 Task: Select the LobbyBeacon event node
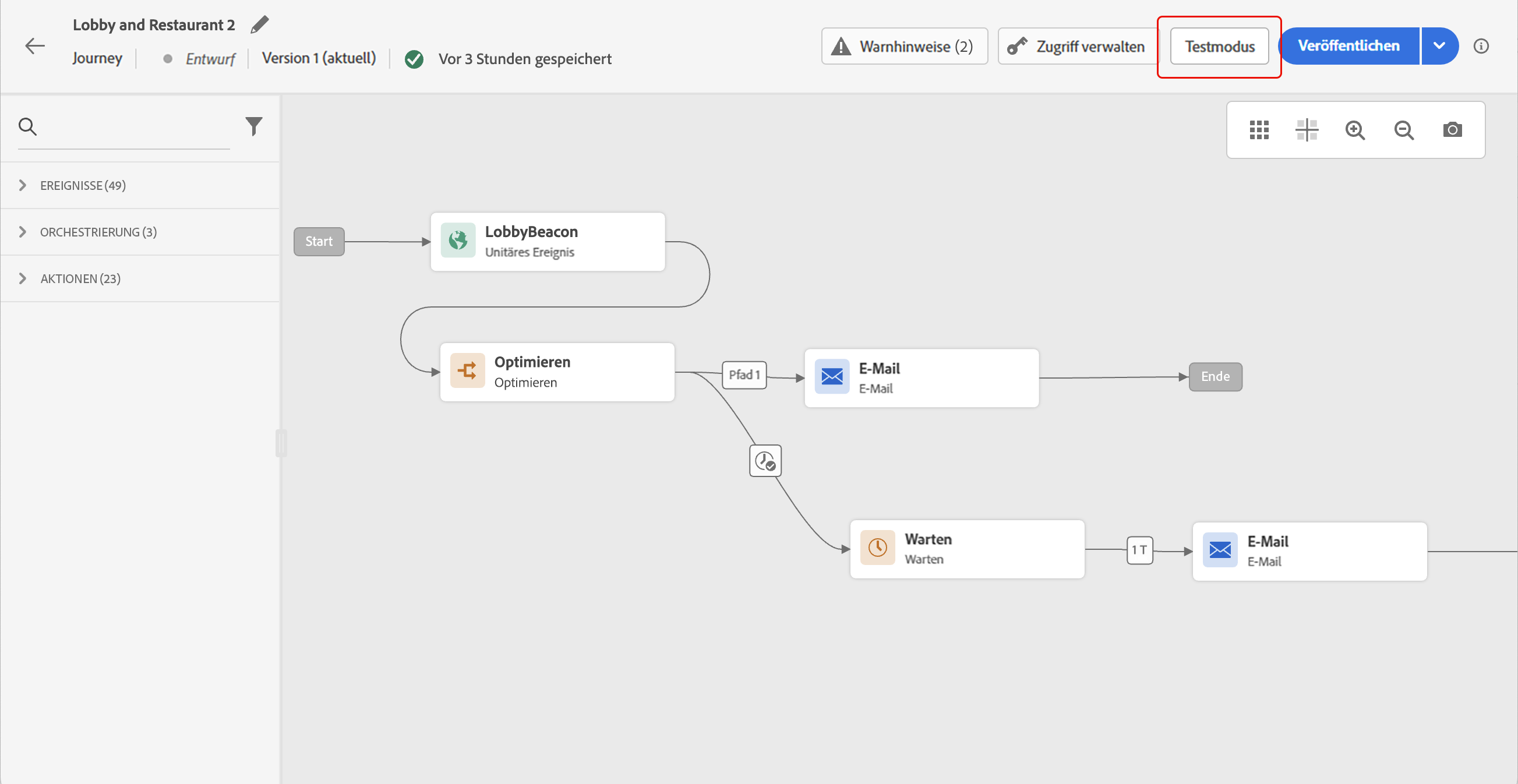pos(548,242)
